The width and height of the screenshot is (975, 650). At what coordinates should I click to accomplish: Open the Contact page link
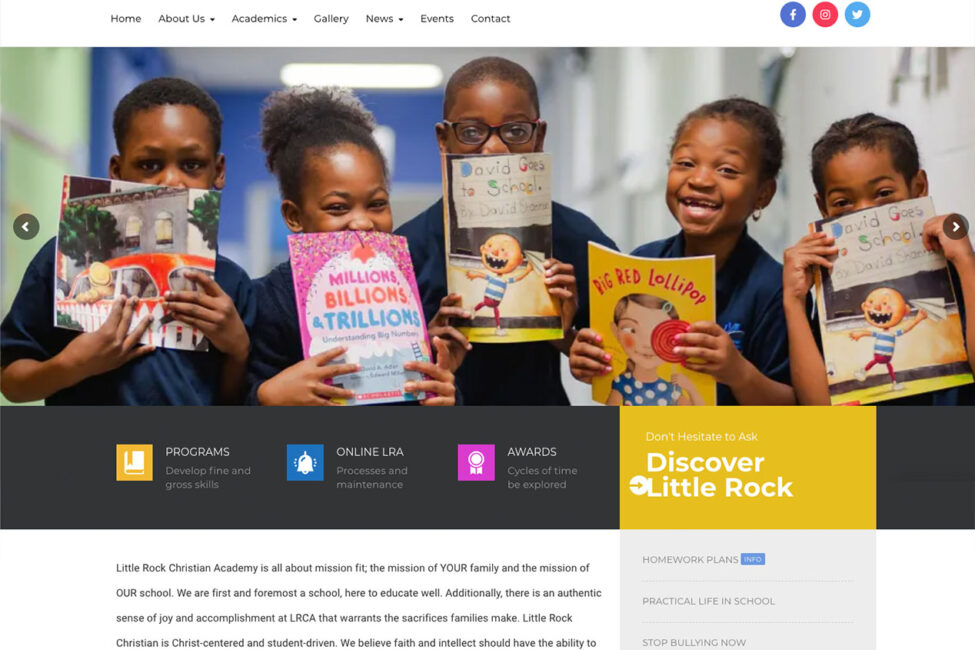[490, 19]
